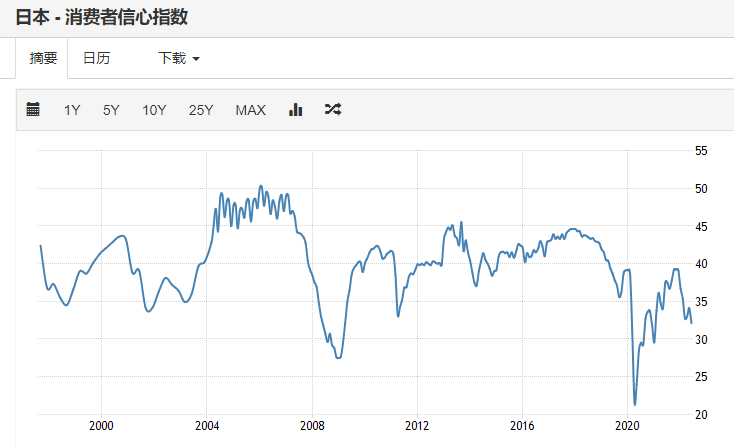The height and width of the screenshot is (446, 734).
Task: Click the compare shuffle arrows icon
Action: tap(333, 110)
